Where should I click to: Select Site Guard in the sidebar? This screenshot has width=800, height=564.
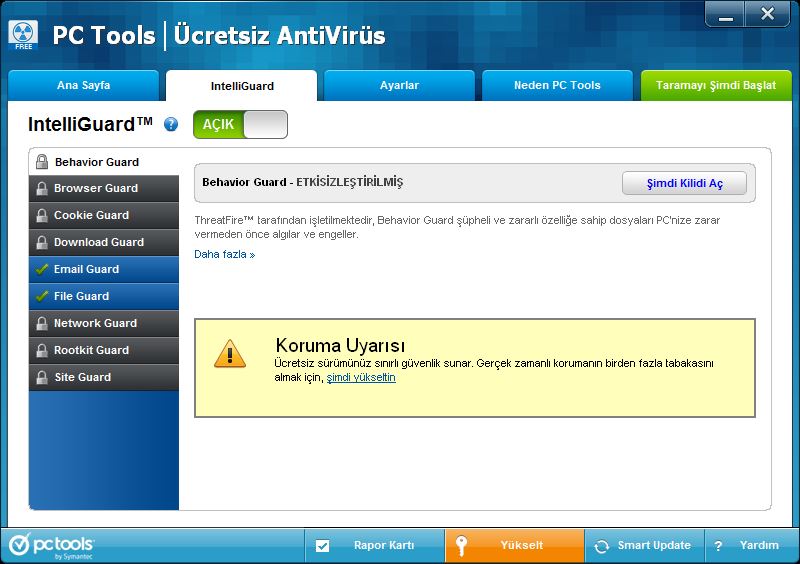click(104, 377)
